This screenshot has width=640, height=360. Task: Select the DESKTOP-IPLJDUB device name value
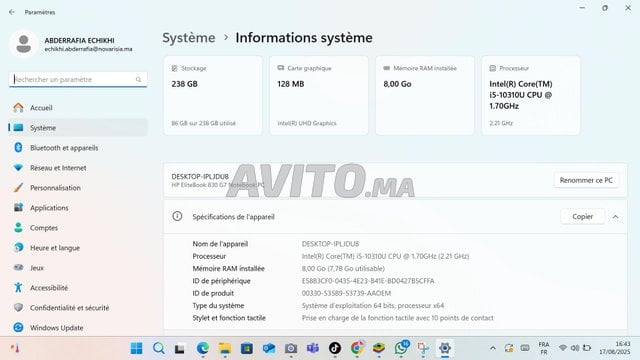[x=330, y=244]
